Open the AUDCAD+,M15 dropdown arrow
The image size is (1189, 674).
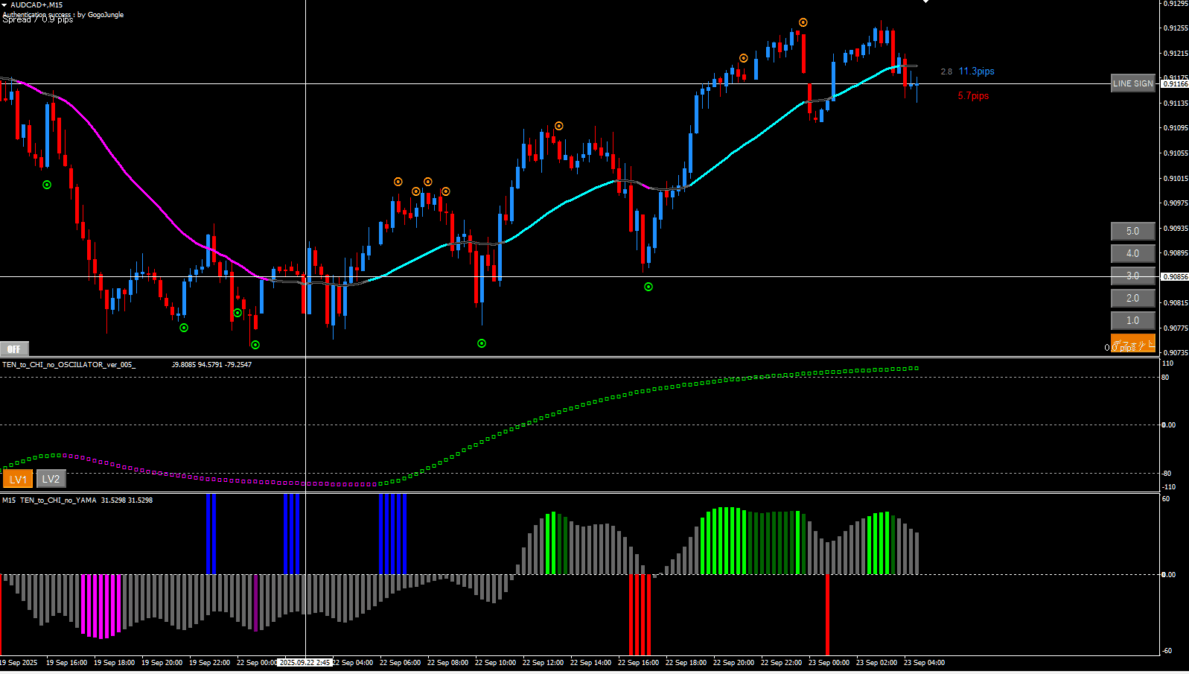click(x=5, y=5)
